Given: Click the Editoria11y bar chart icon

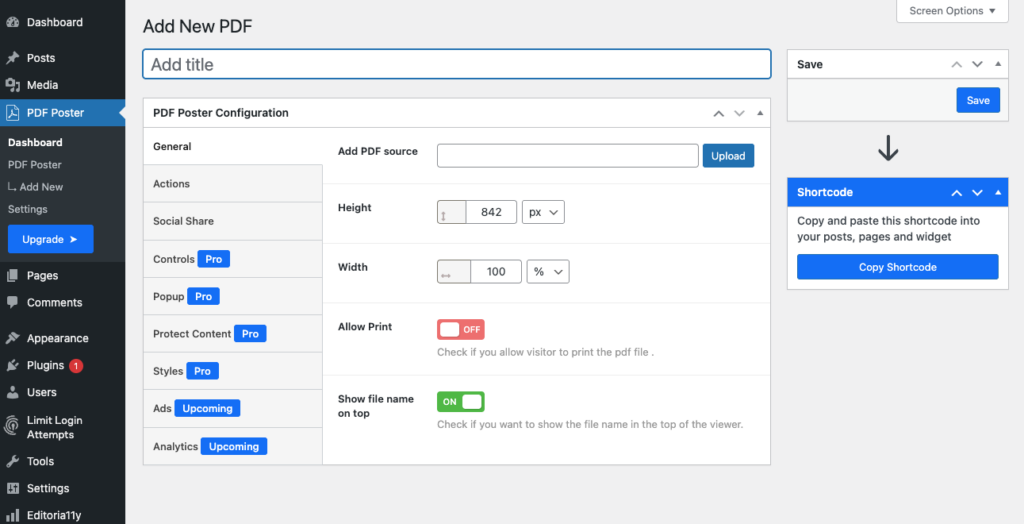Looking at the screenshot, I should [12, 516].
